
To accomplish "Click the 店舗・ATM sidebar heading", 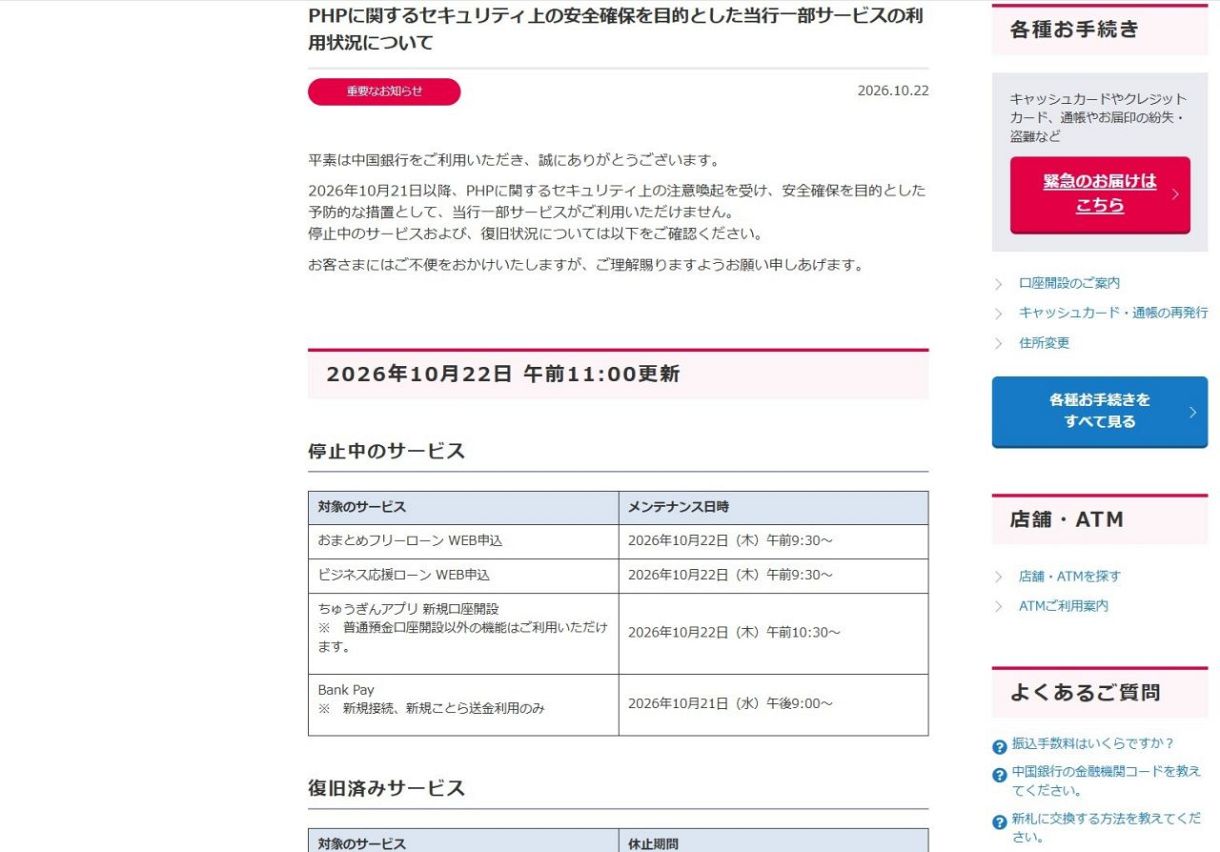I will 1100,520.
